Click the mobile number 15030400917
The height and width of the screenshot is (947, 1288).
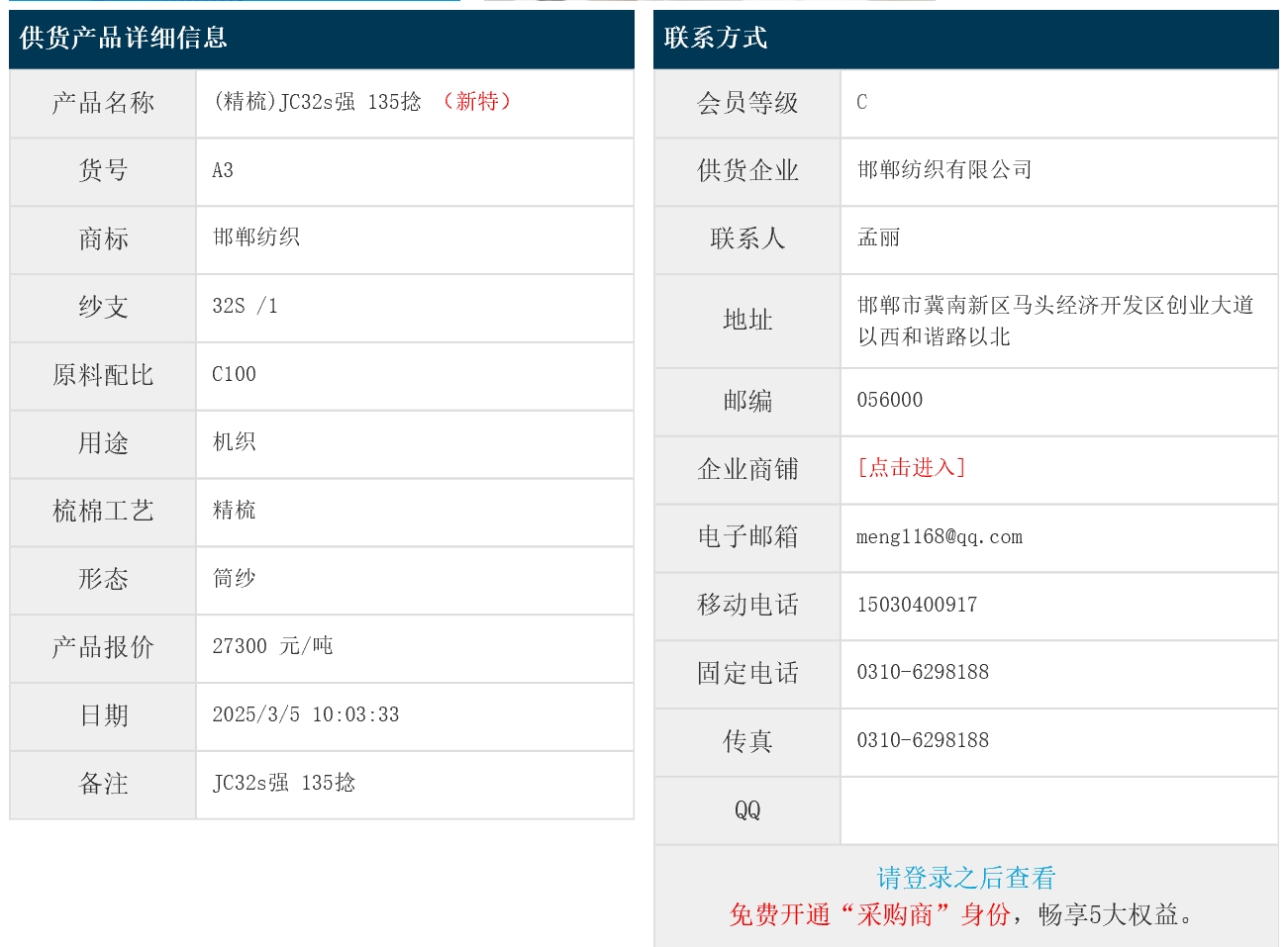pos(917,605)
